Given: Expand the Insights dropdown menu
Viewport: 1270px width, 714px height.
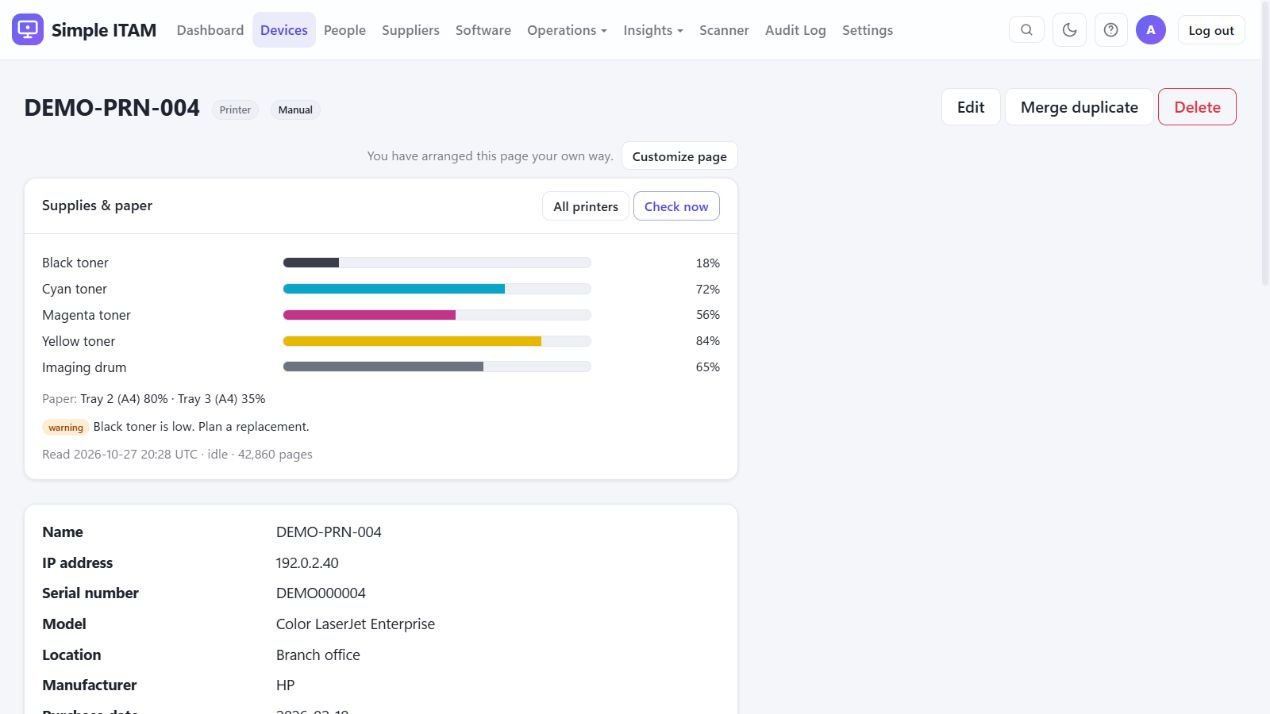Looking at the screenshot, I should click(653, 30).
